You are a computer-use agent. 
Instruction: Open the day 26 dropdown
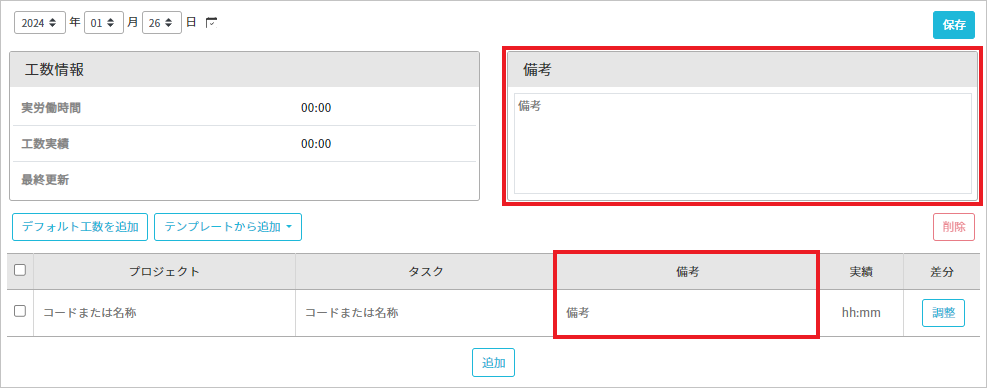point(162,23)
